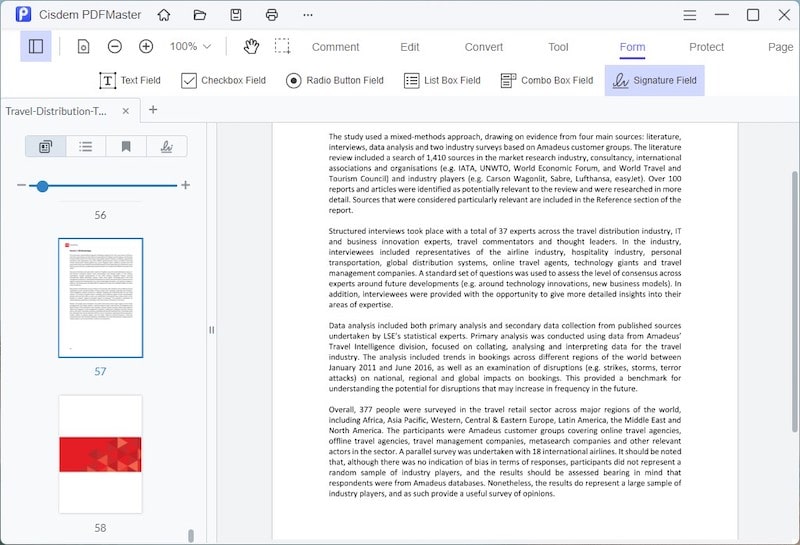Click the Text Field button
Image resolution: width=800 pixels, height=545 pixels.
(x=129, y=81)
